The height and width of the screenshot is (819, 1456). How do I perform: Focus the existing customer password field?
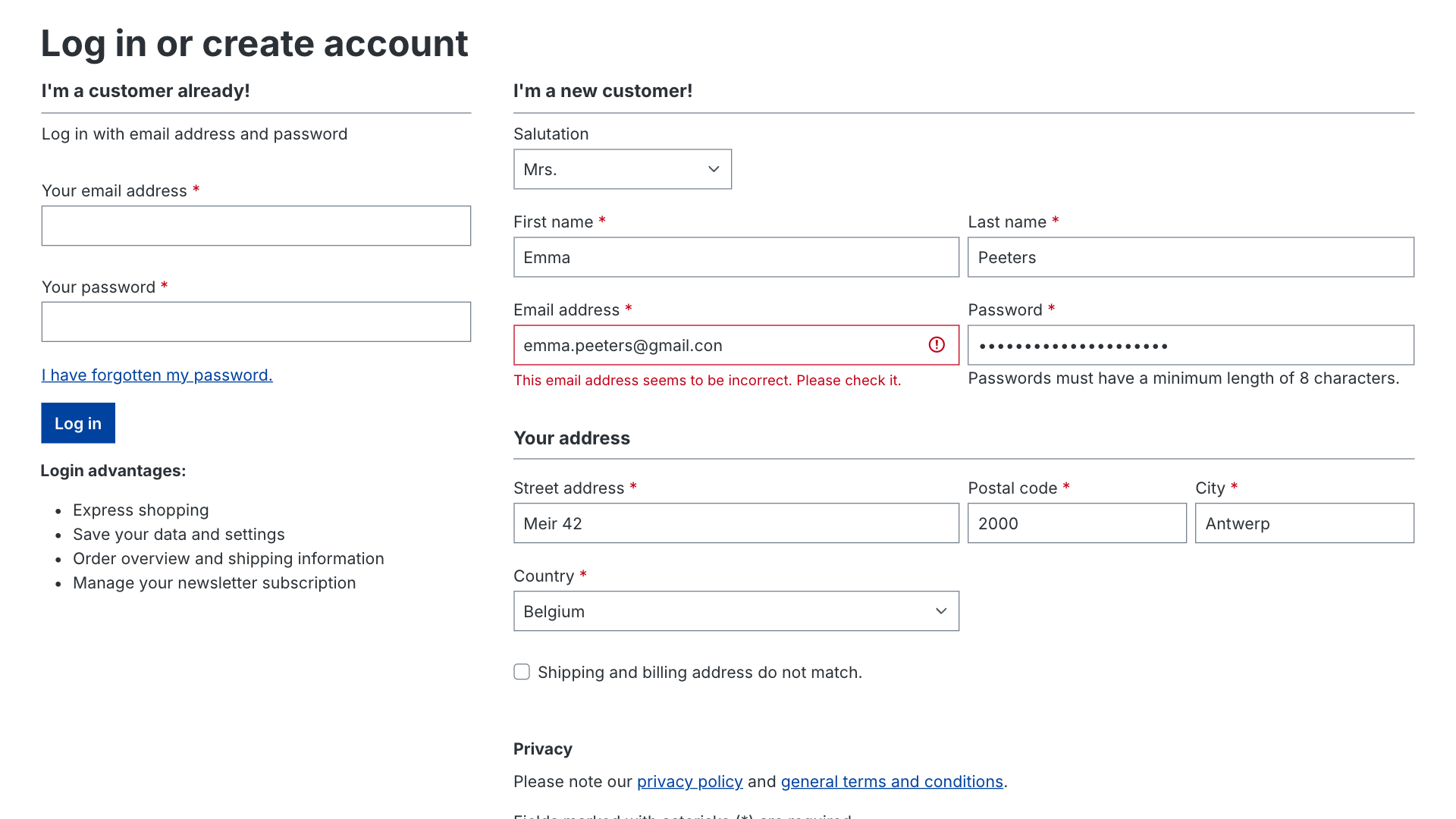tap(256, 322)
